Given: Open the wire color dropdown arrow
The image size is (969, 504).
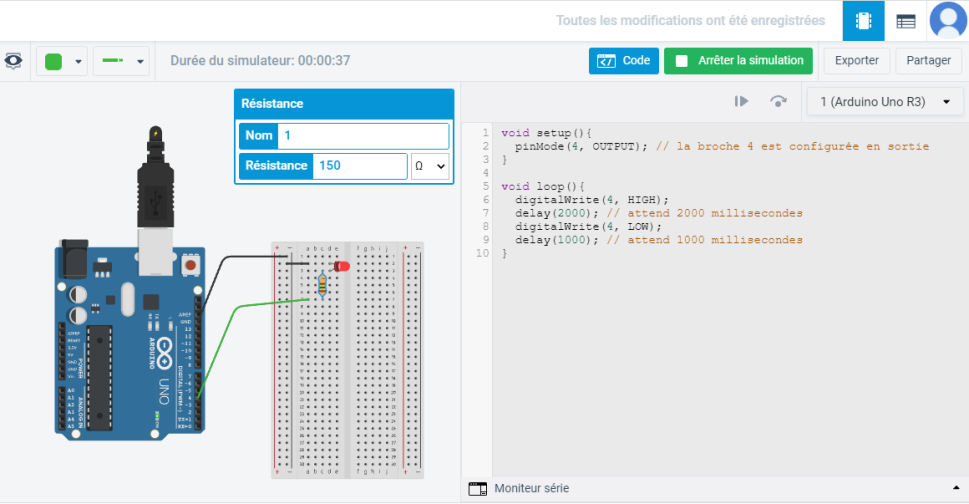Looking at the screenshot, I should tap(79, 62).
